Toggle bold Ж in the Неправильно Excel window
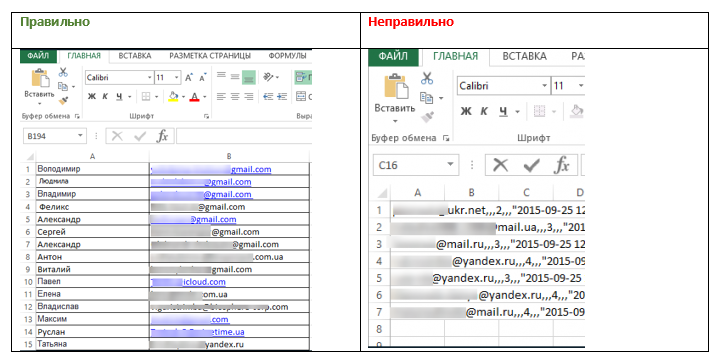 coord(466,111)
